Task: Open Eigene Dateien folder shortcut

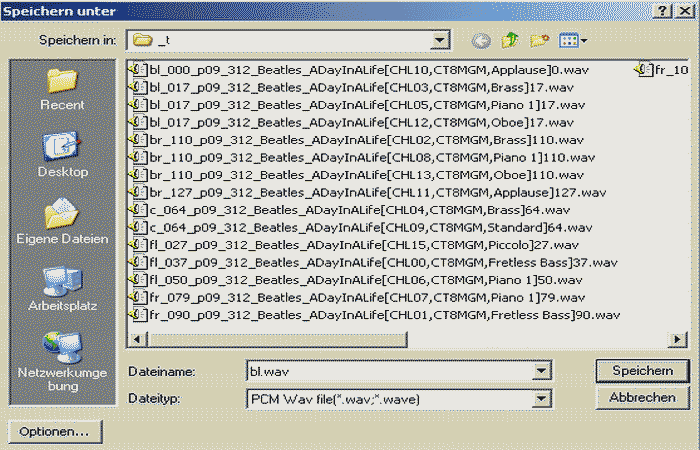Action: click(x=62, y=220)
